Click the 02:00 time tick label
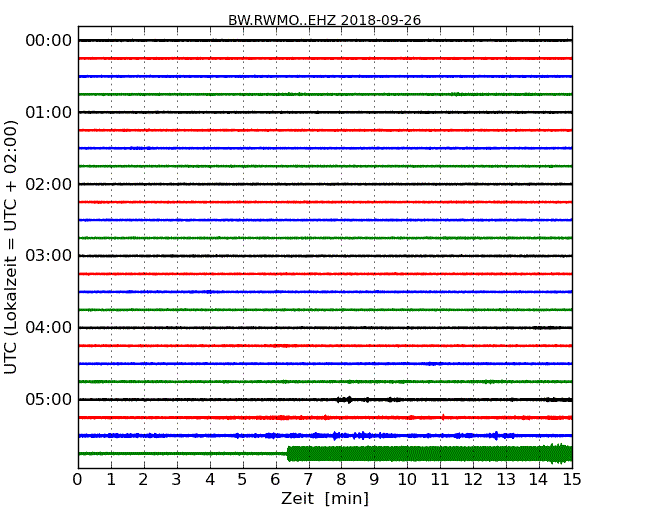The height and width of the screenshot is (520, 650). pos(49,184)
